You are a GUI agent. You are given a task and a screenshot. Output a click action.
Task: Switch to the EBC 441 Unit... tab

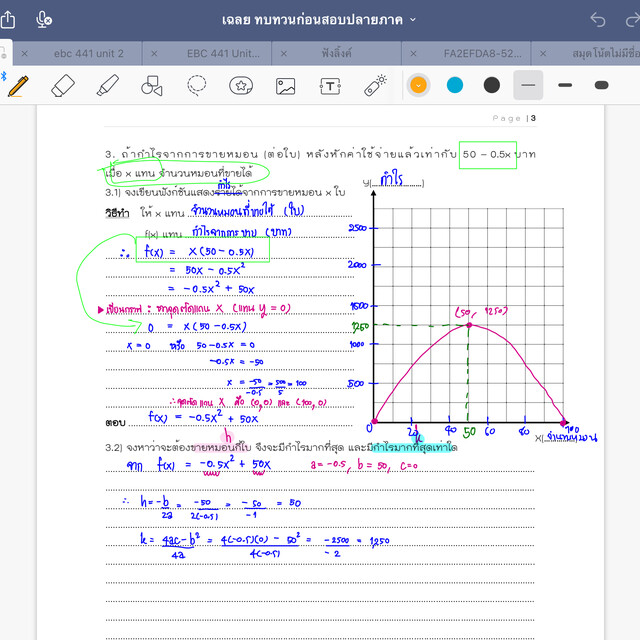223,53
